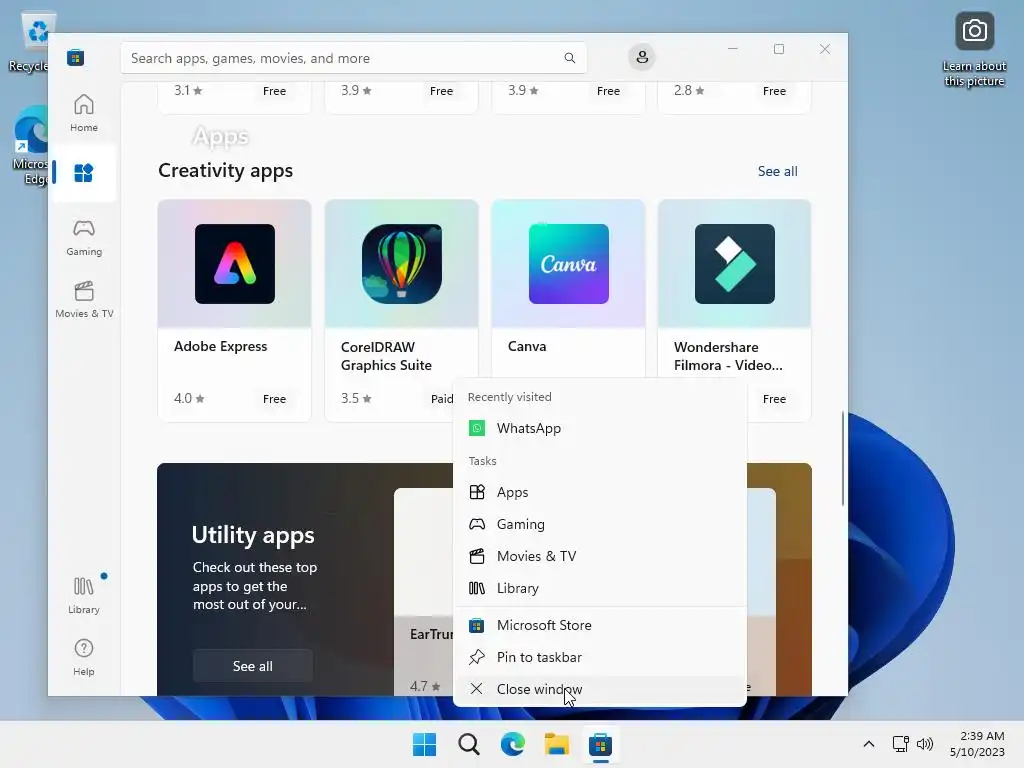Click the Store window vertical scrollbar
Image resolution: width=1024 pixels, height=768 pixels.
[x=842, y=458]
